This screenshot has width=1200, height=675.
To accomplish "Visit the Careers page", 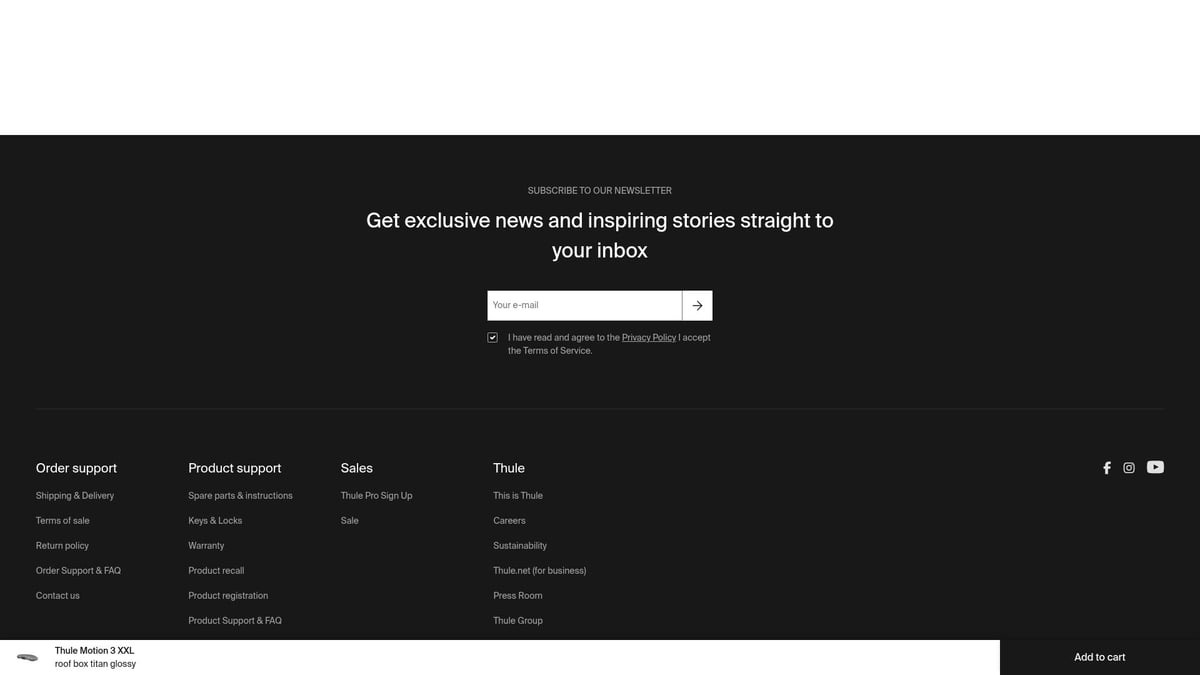I will point(509,521).
